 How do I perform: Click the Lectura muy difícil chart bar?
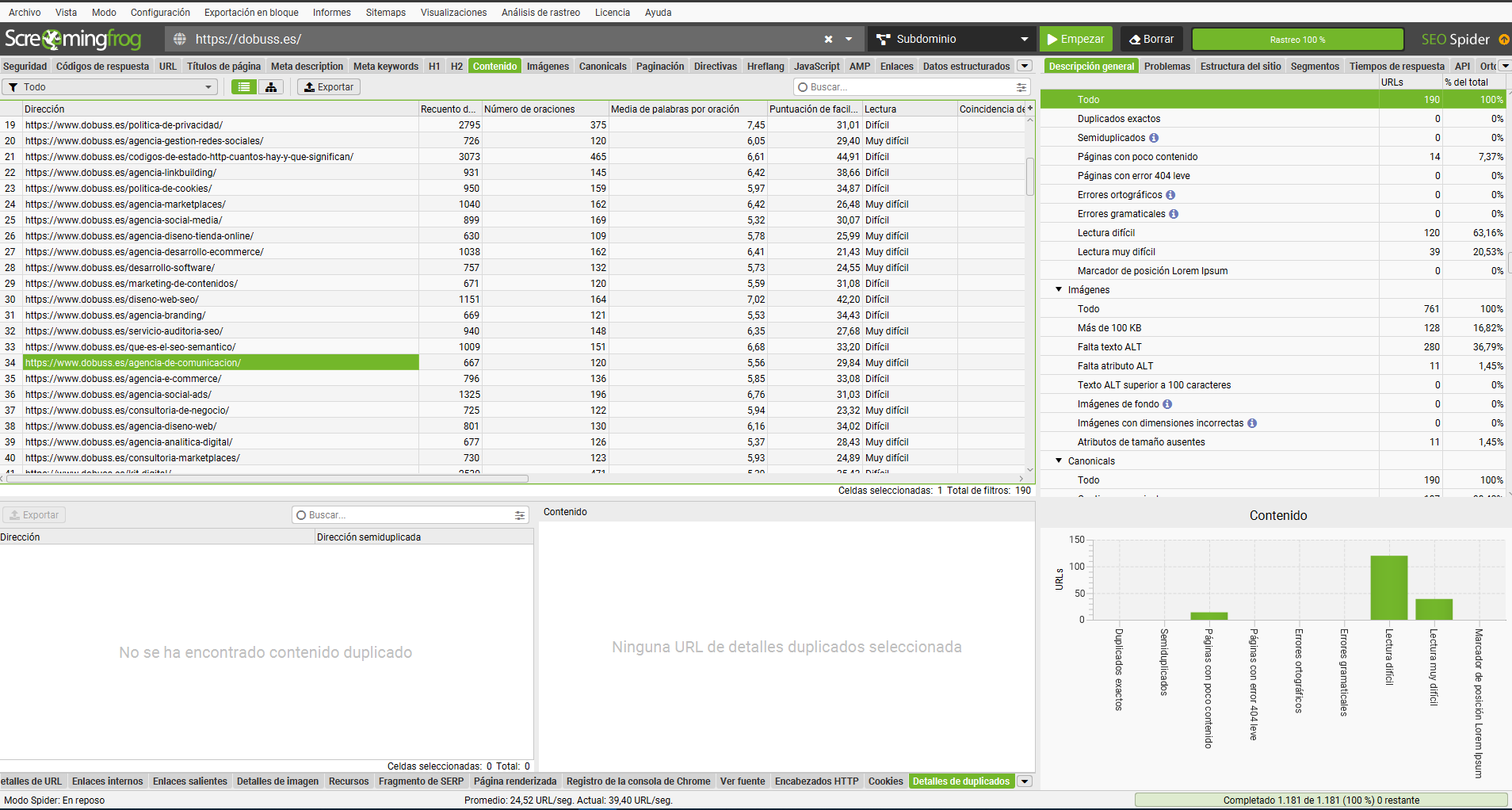pyautogui.click(x=1434, y=609)
